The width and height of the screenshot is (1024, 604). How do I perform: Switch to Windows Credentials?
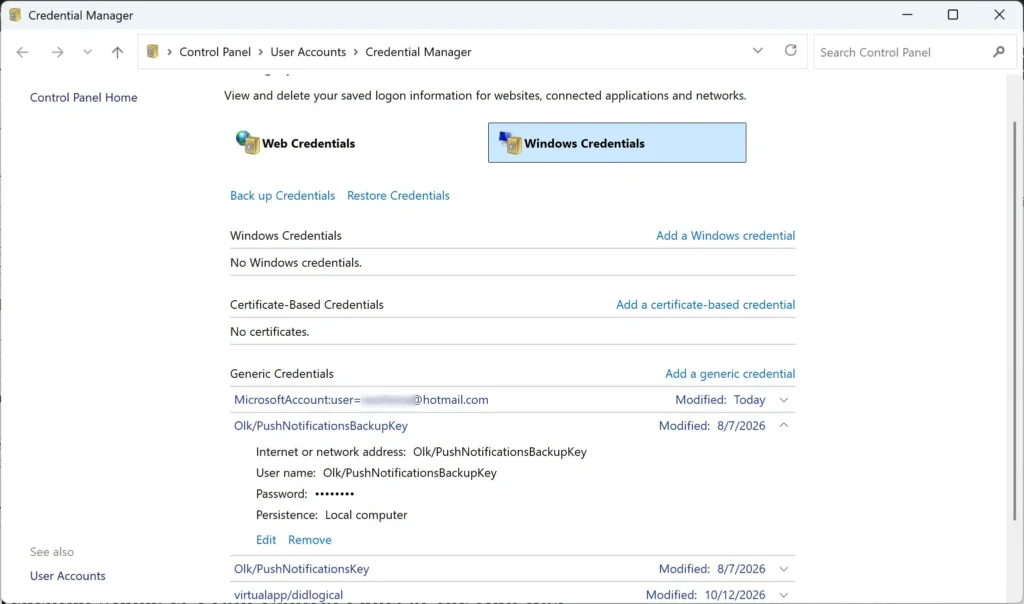pos(617,142)
